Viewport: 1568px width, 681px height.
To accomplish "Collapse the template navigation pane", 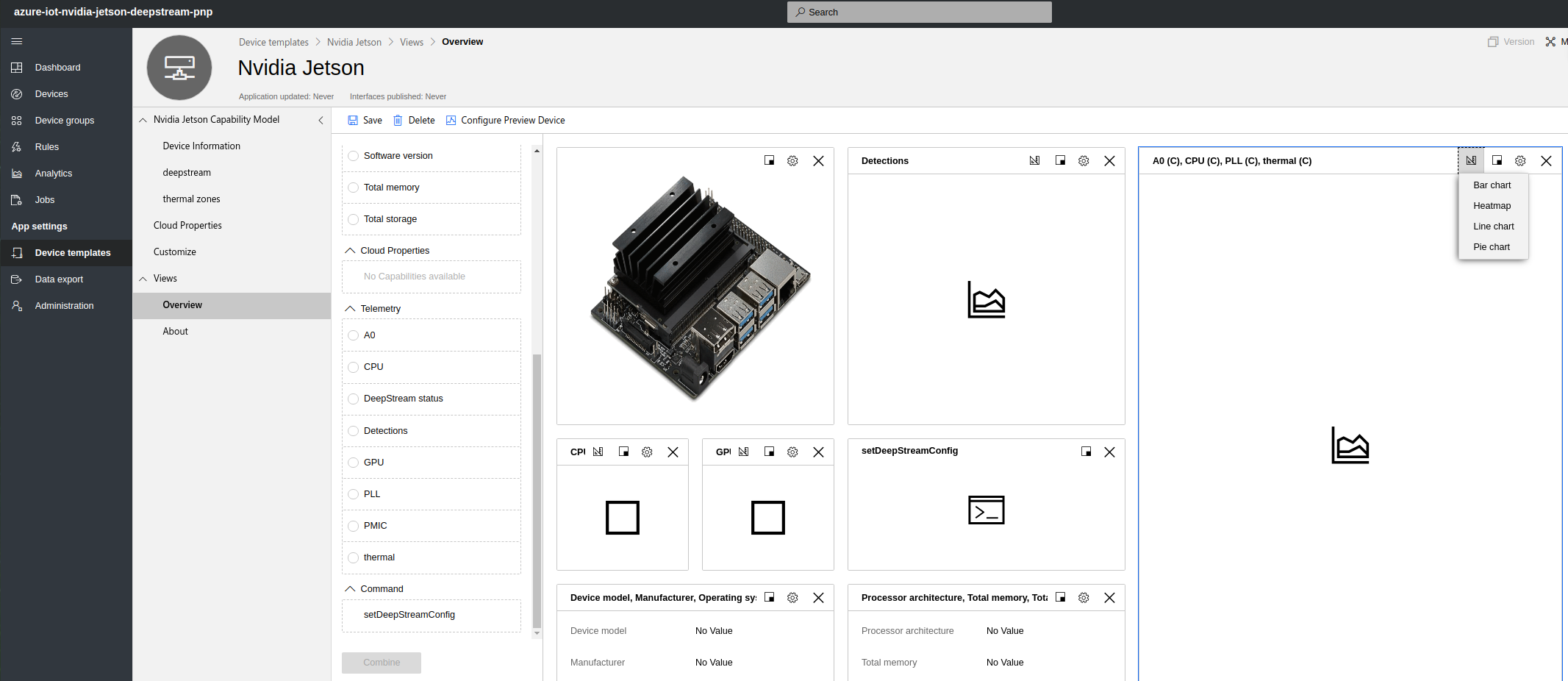I will [x=321, y=120].
